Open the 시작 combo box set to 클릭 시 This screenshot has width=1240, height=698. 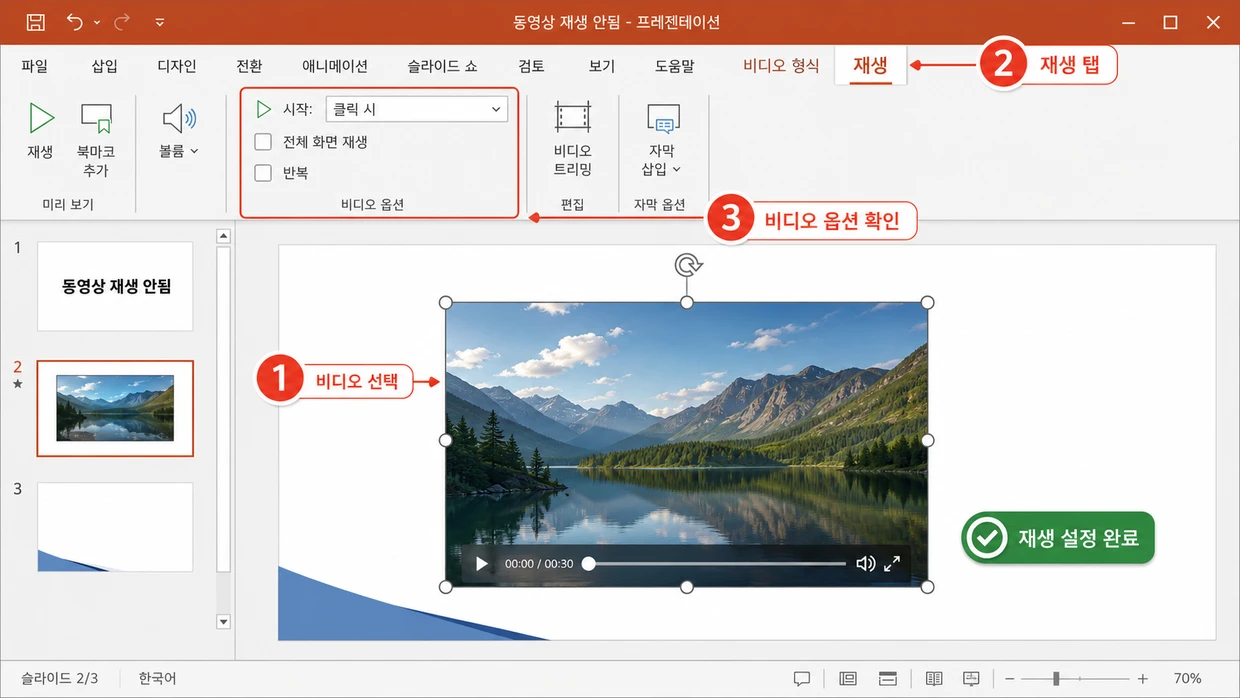tap(416, 109)
